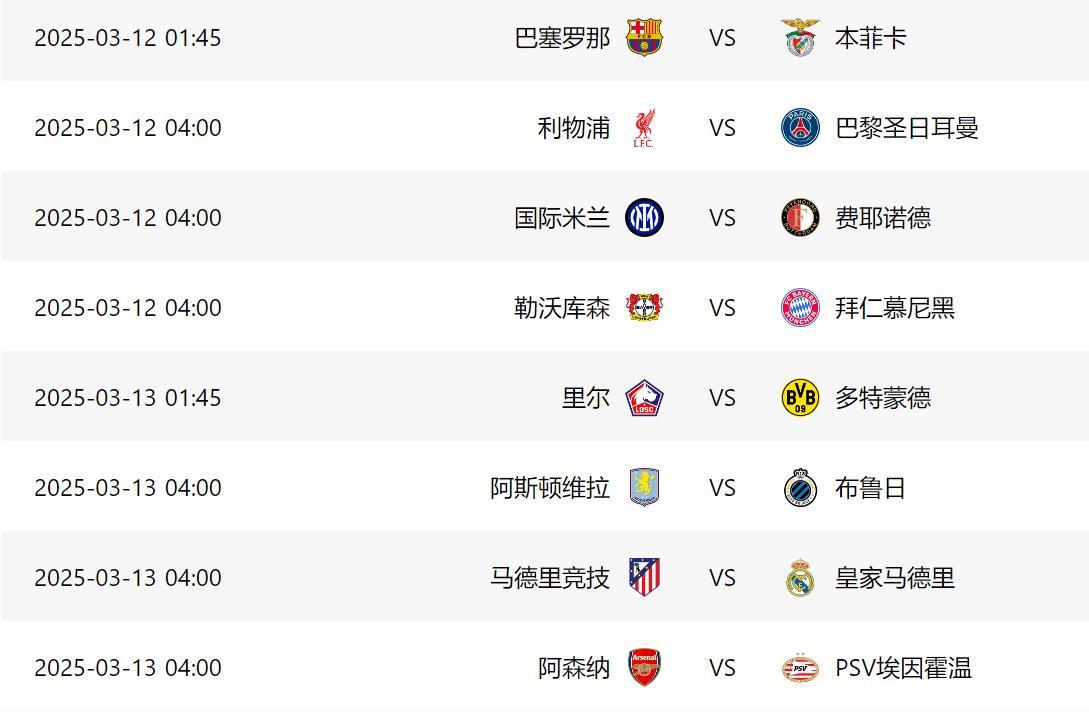The image size is (1089, 716).
Task: Open the PSV Eindhoven oval logo
Action: [800, 668]
